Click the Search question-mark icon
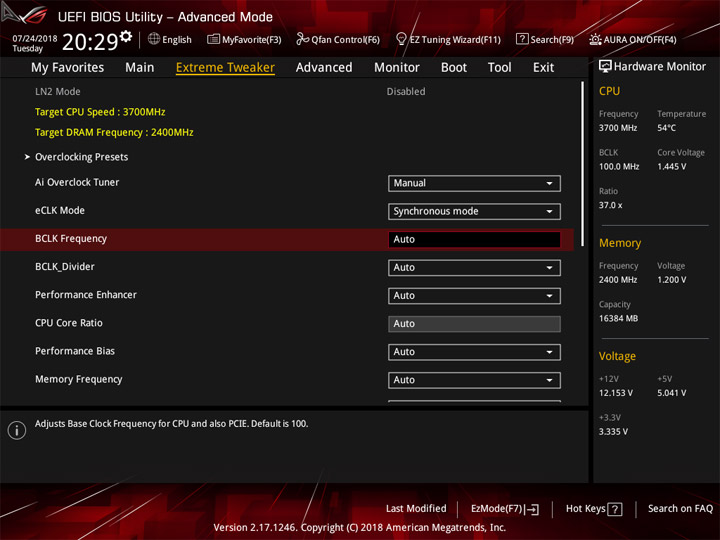The height and width of the screenshot is (540, 720). [x=522, y=39]
